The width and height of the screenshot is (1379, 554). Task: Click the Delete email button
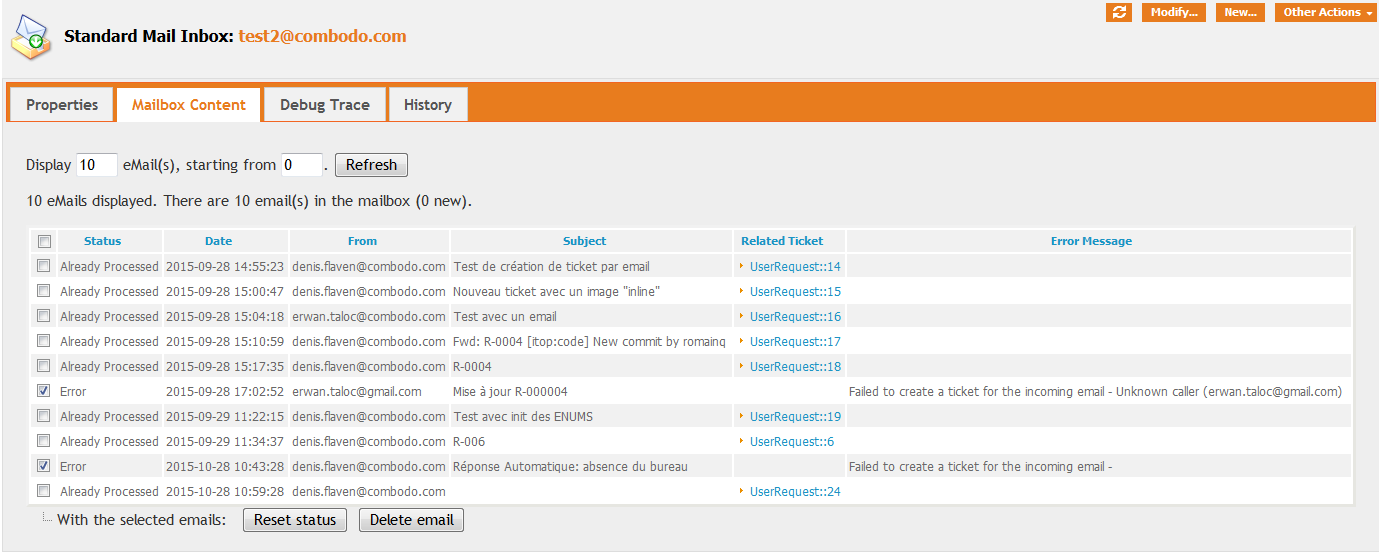click(411, 520)
